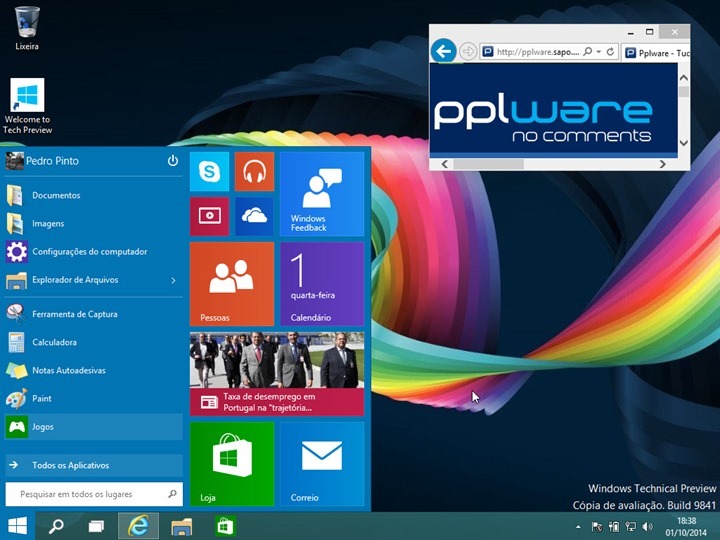Launch Paint from Start menu
Screen dimensions: 720x540
point(94,399)
